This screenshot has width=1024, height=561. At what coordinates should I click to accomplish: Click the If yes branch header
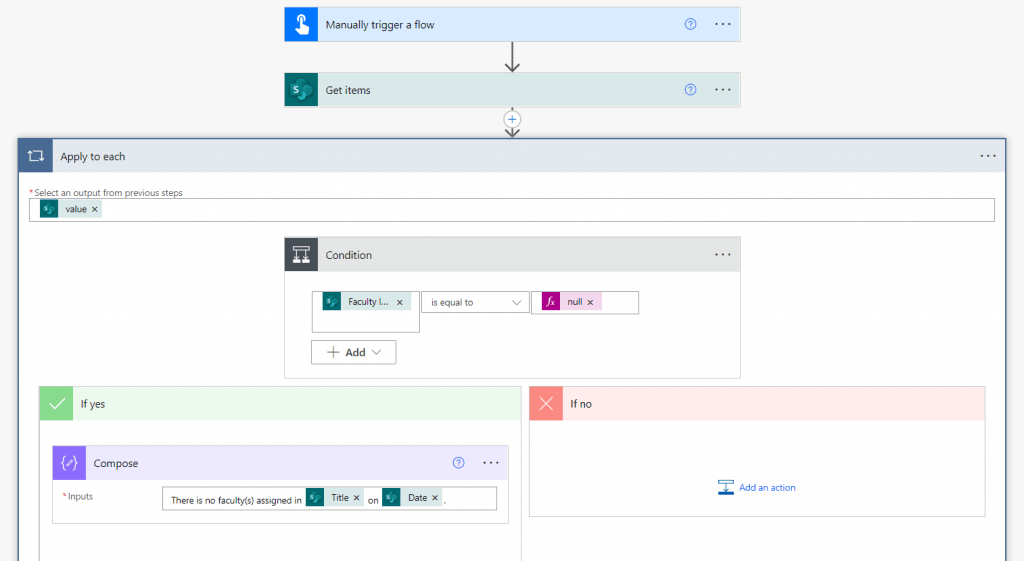[x=280, y=404]
